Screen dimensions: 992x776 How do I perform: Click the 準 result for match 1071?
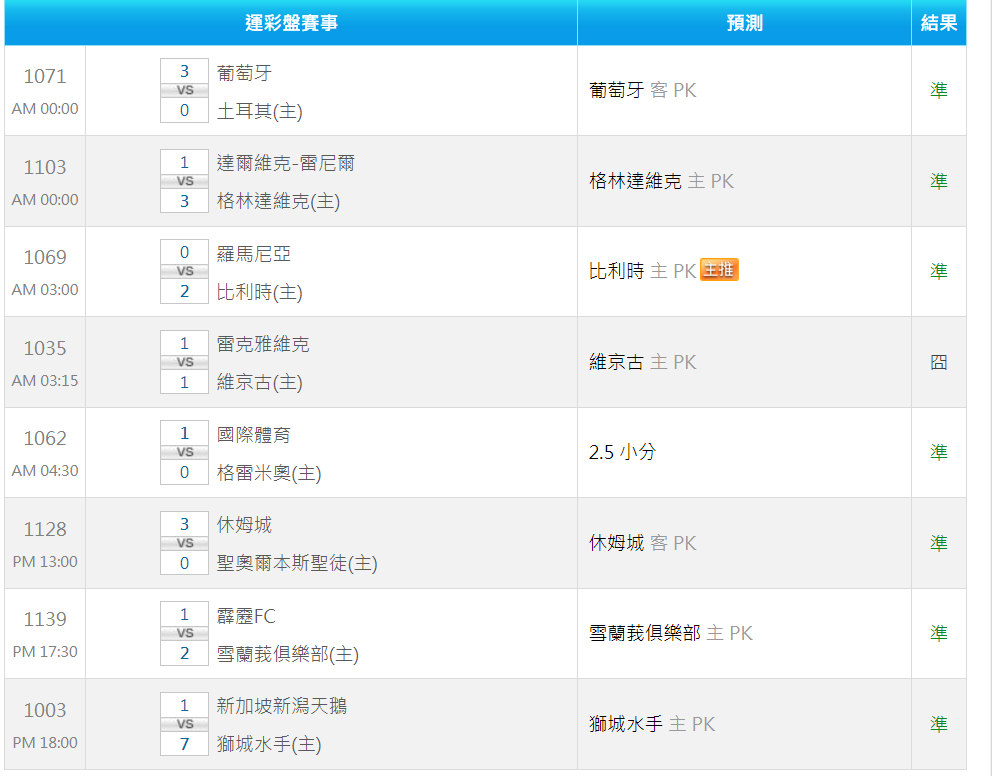939,90
